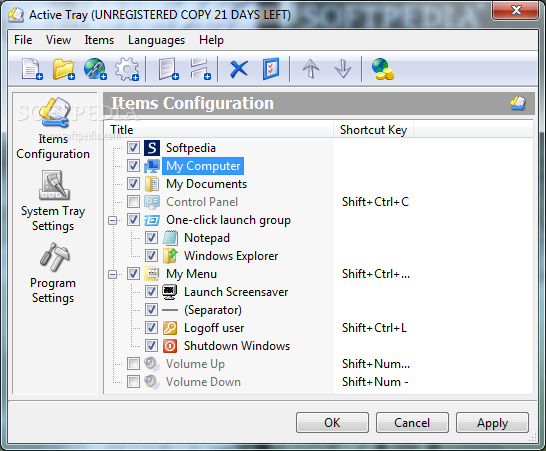Select the Launch Screensaver row text
Image resolution: width=546 pixels, height=451 pixels.
tap(236, 292)
